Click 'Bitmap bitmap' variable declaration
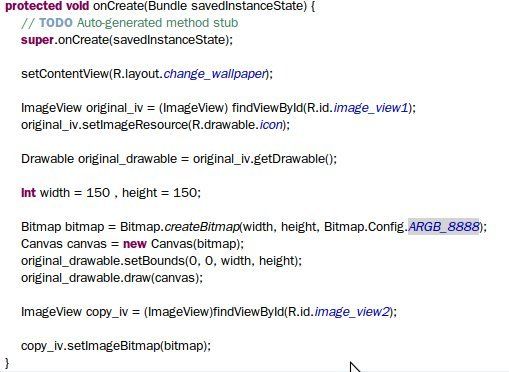 (x=63, y=227)
